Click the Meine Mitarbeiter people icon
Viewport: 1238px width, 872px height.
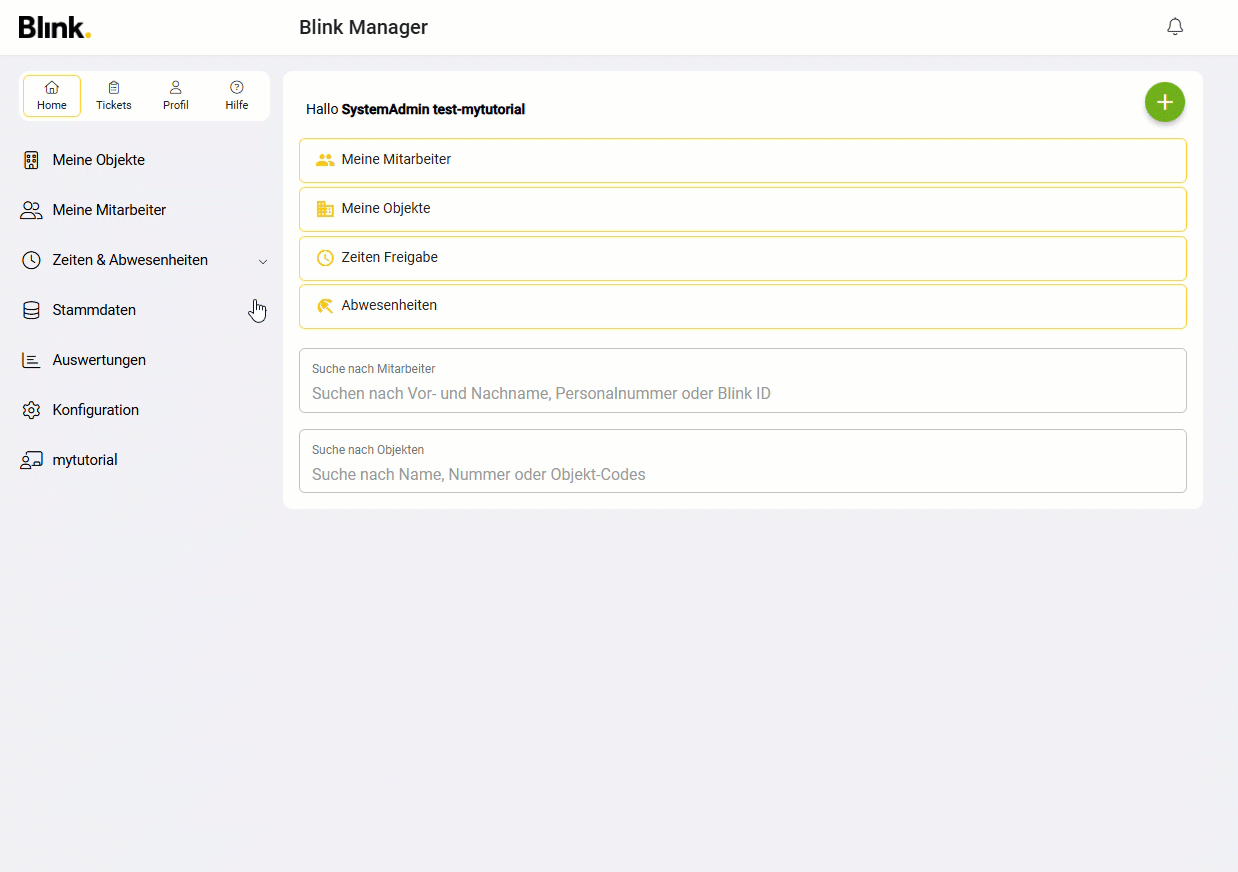pyautogui.click(x=31, y=209)
